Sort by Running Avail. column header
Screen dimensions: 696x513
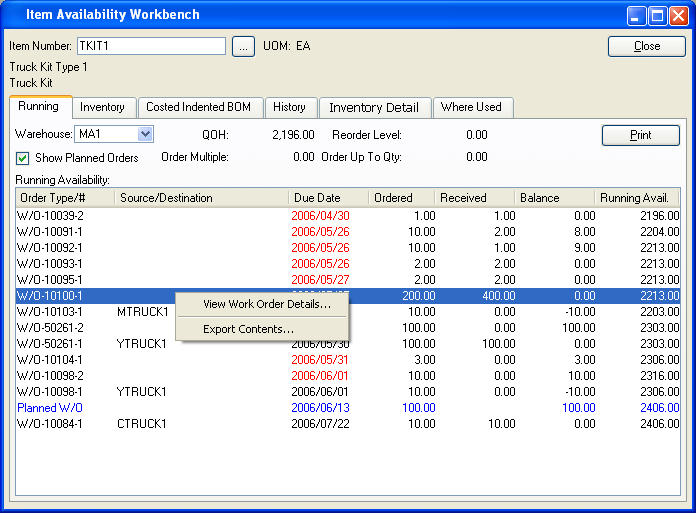636,198
